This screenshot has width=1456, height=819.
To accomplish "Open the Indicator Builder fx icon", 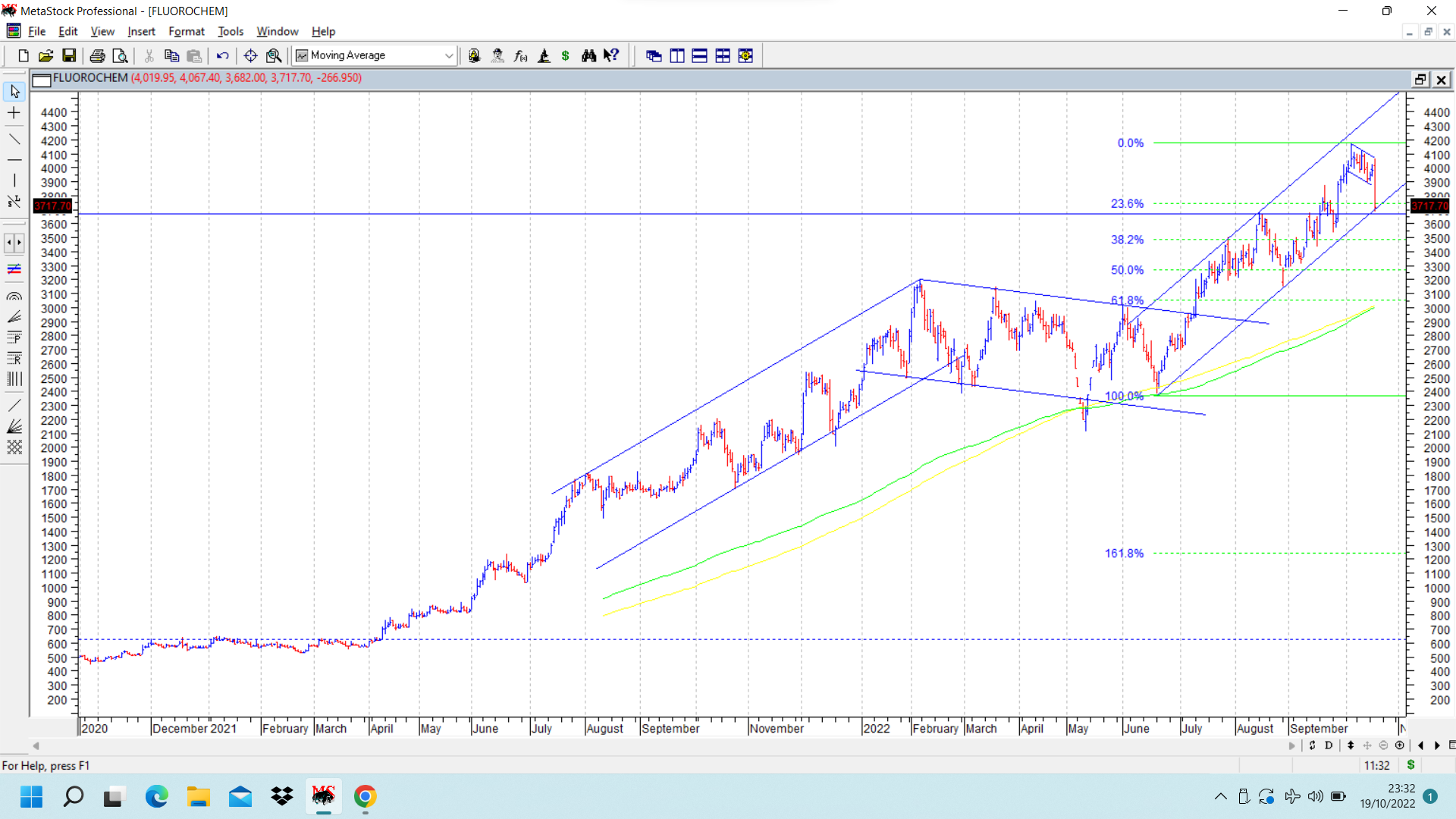I will [520, 55].
